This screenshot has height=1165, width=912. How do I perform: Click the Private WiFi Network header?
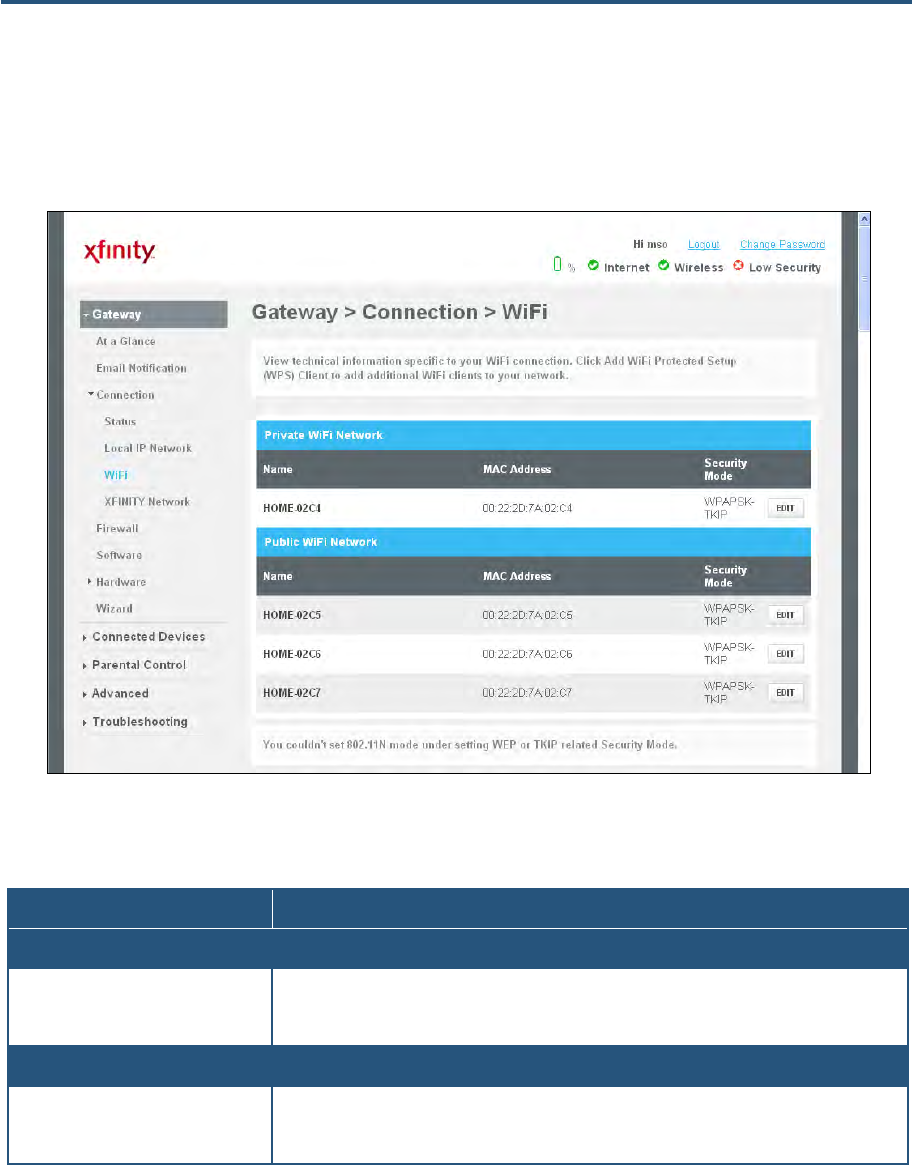(534, 435)
